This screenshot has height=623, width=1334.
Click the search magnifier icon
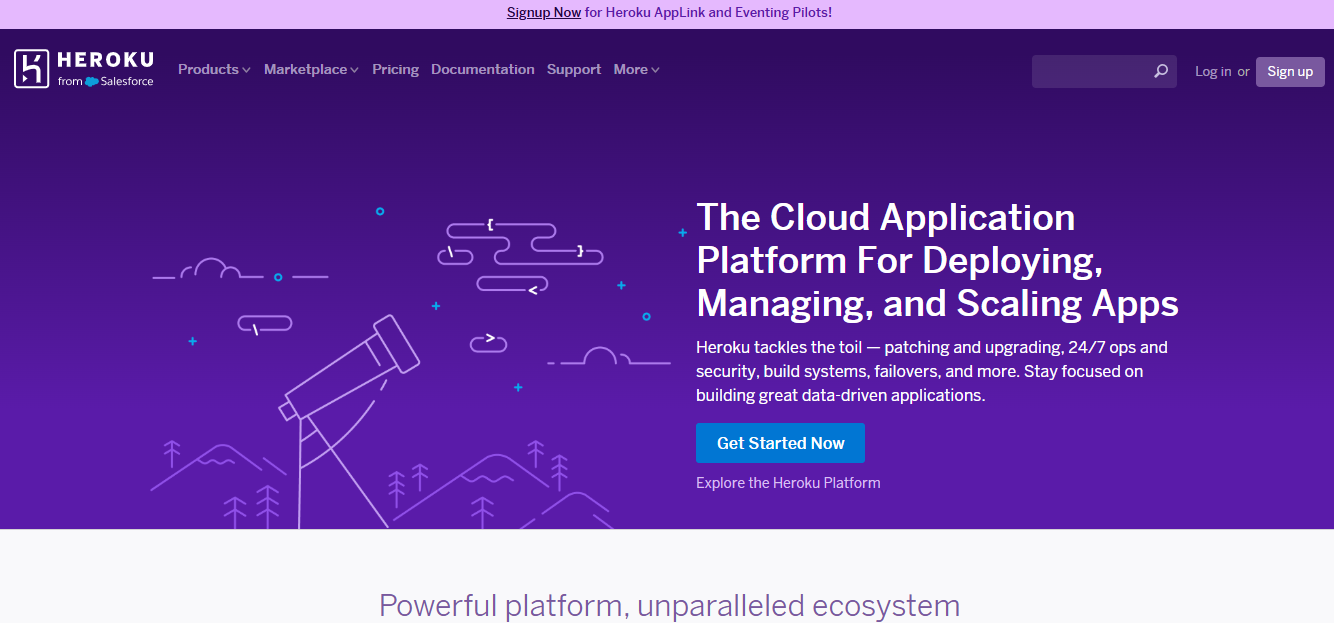(x=1161, y=71)
